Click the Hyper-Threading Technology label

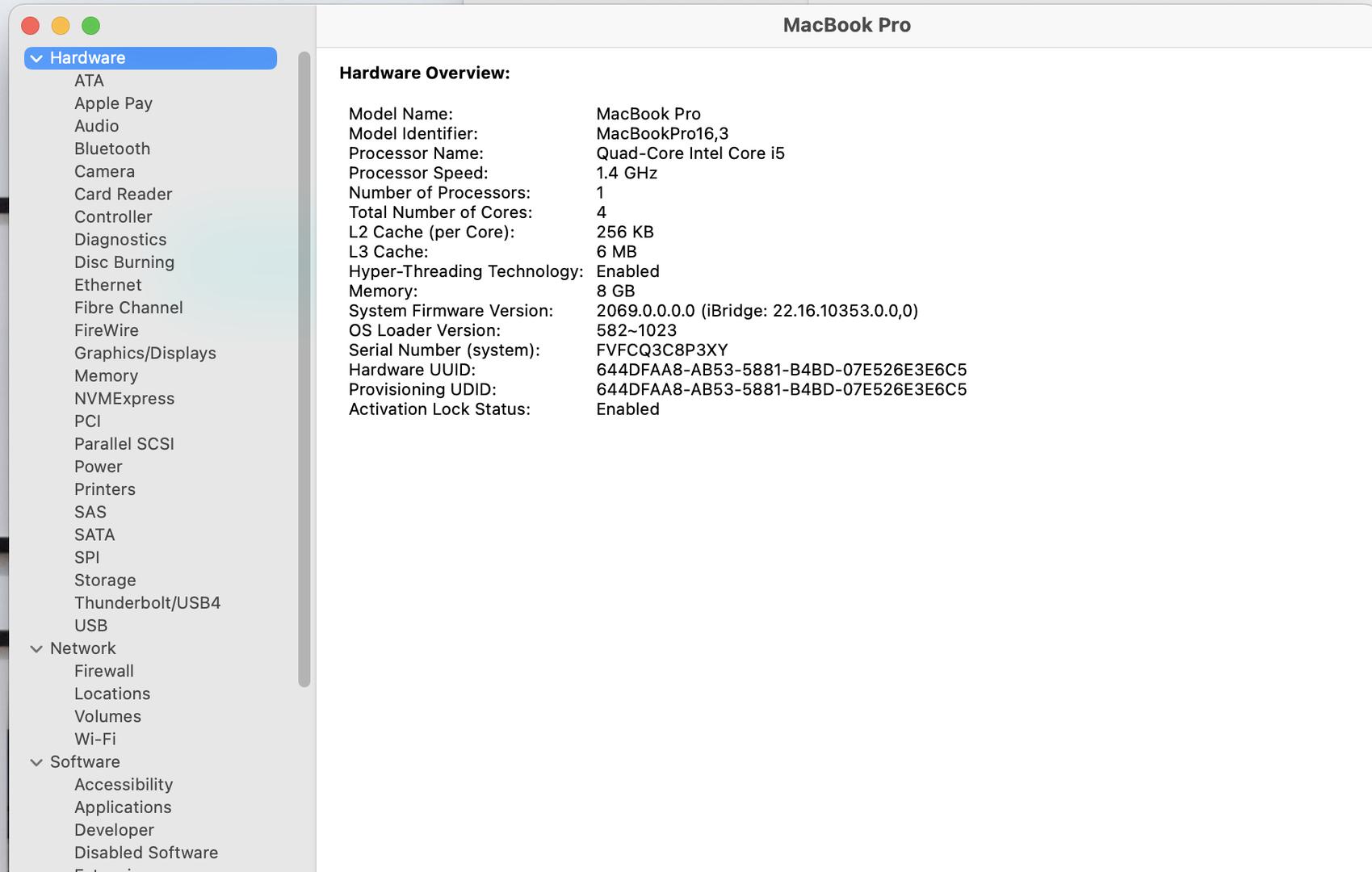pos(466,271)
